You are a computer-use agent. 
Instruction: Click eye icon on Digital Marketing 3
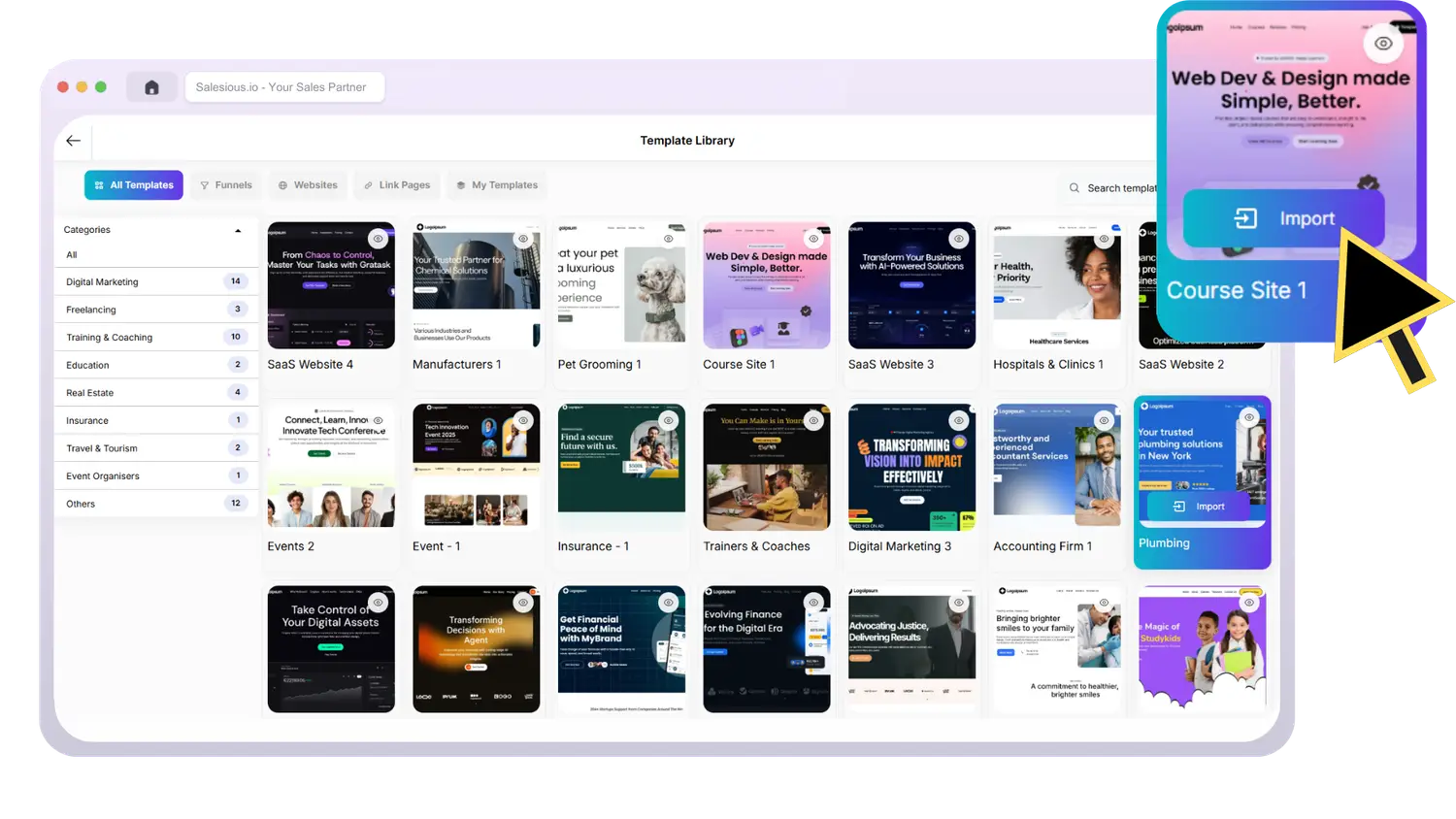point(958,420)
